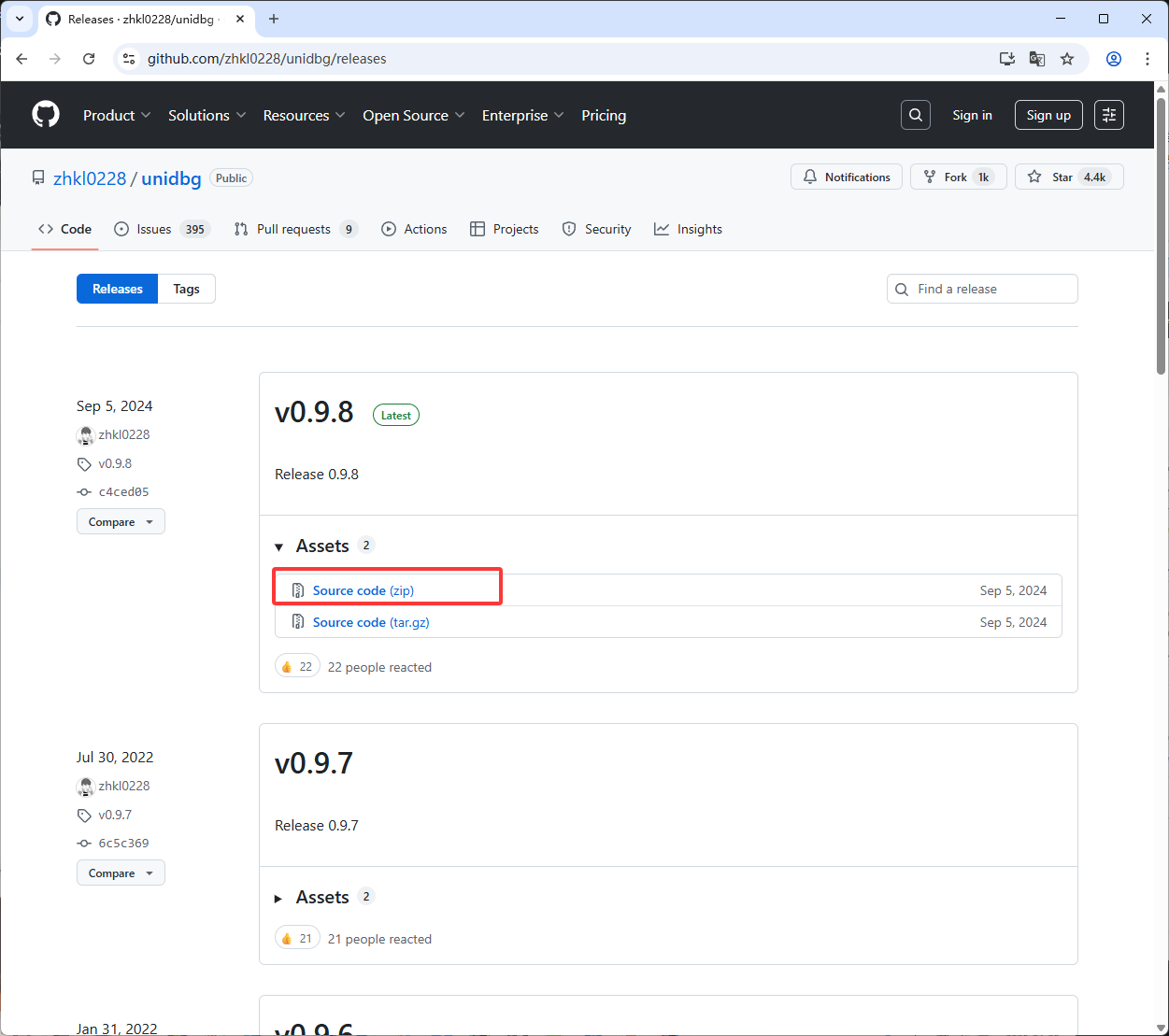Open a new browser tab
1169x1036 pixels.
click(x=274, y=19)
